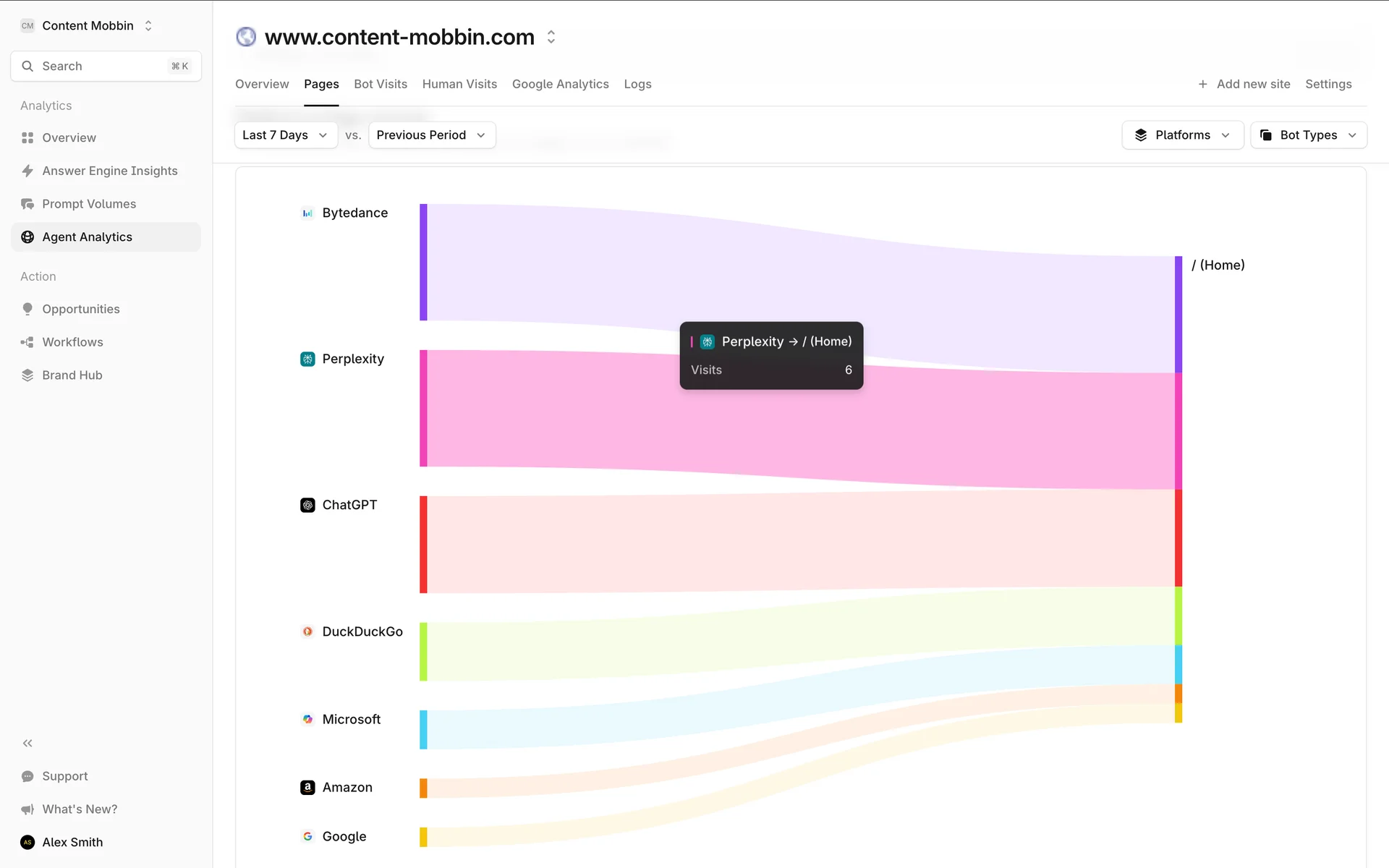Viewport: 1389px width, 868px height.
Task: Open the Last 7 Days dropdown
Action: pyautogui.click(x=286, y=135)
